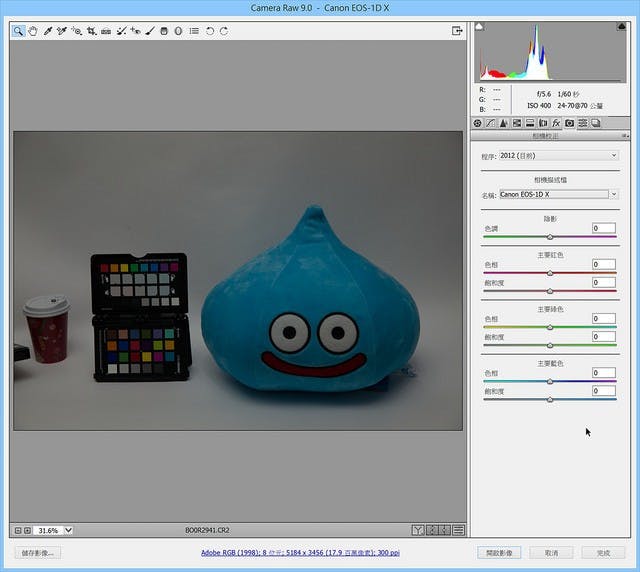Click the blue primary saturation value field
The image size is (640, 572).
(604, 391)
